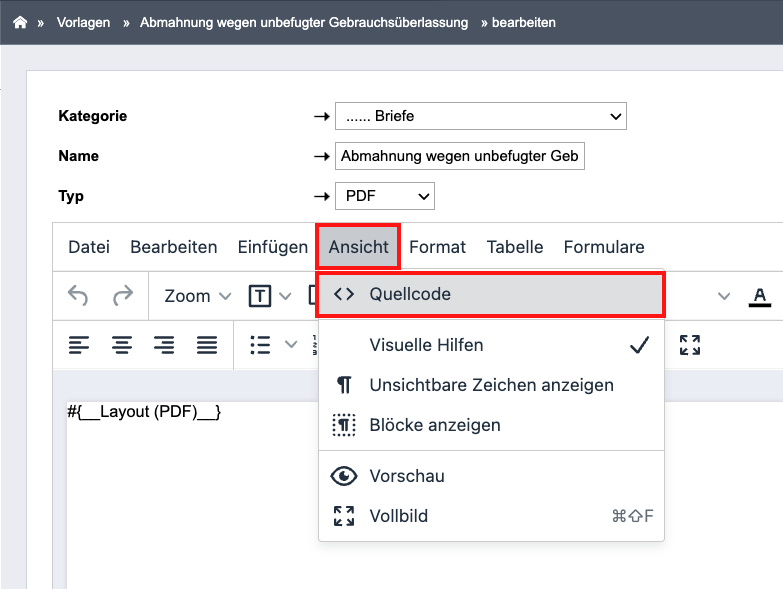Screen dimensions: 783x589
Task: Center align the text
Action: (122, 345)
